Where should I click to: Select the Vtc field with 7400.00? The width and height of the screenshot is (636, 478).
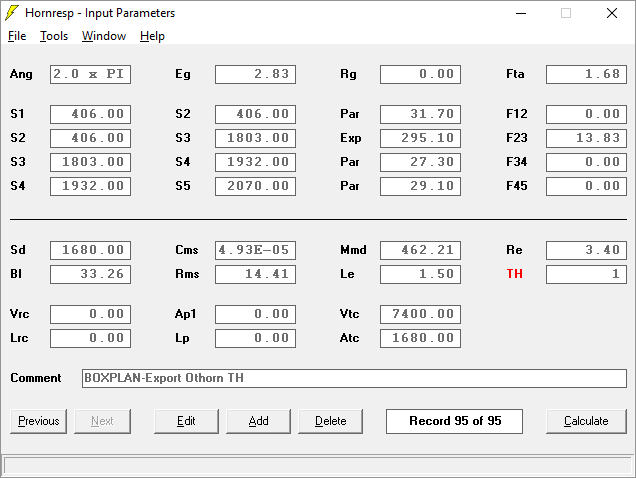(421, 314)
